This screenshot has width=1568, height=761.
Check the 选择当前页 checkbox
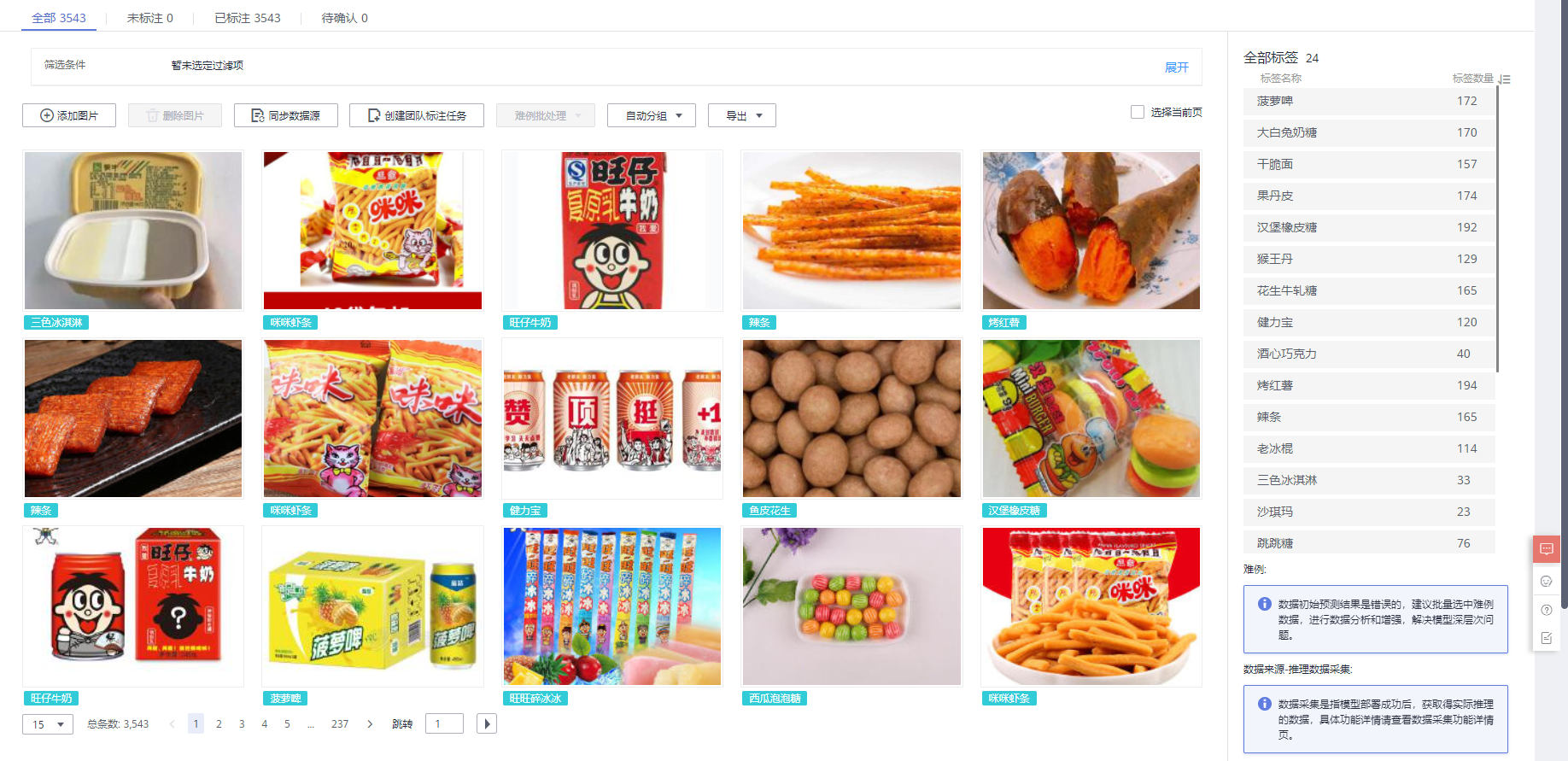pyautogui.click(x=1138, y=112)
